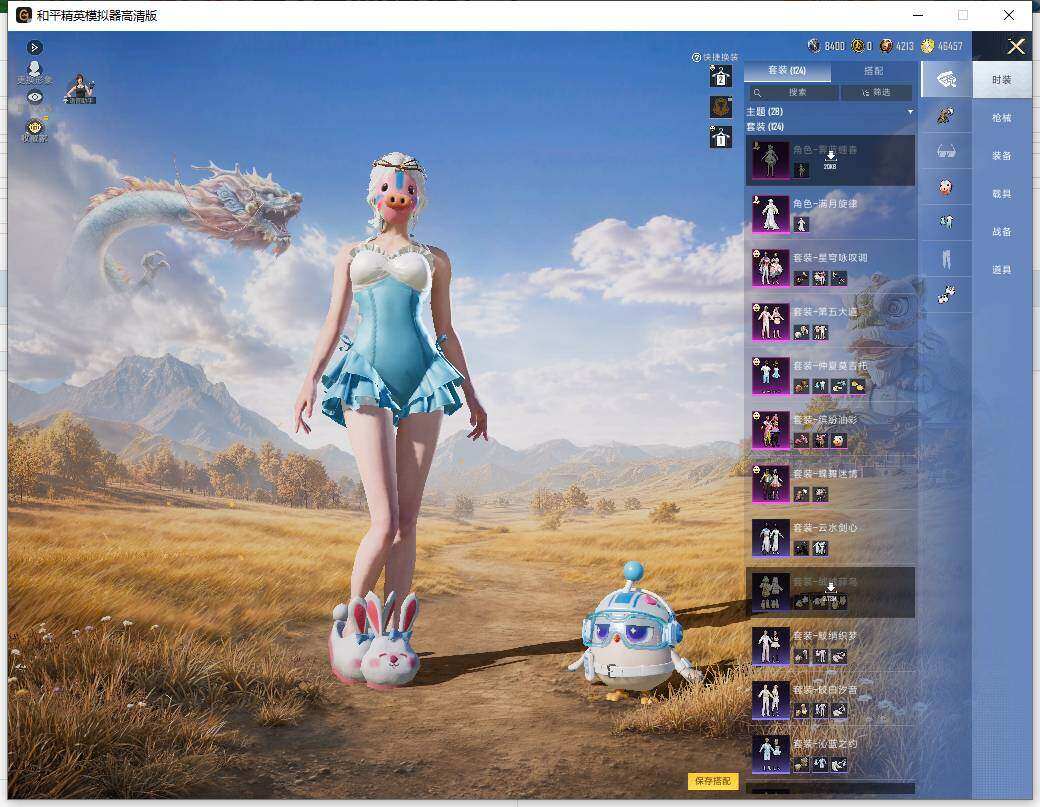Viewport: 1040px width, 807px height.
Task: Toggle the eye visibility icon on left
Action: pos(34,97)
